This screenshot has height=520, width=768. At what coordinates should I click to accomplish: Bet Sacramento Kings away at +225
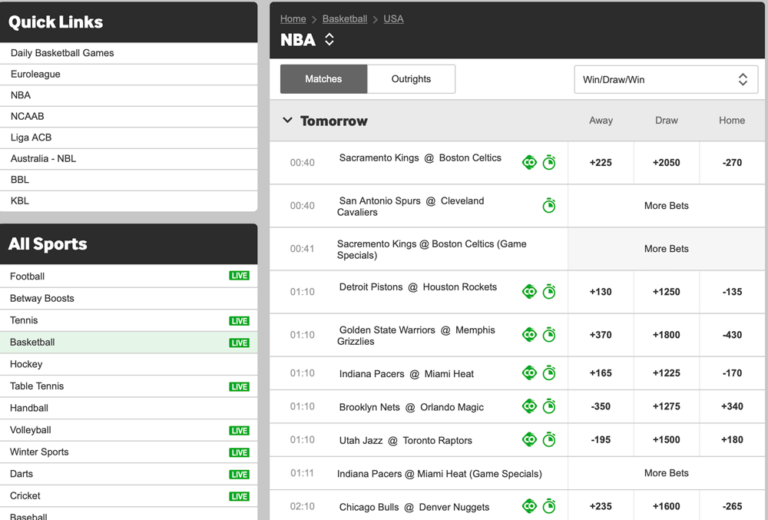point(600,163)
